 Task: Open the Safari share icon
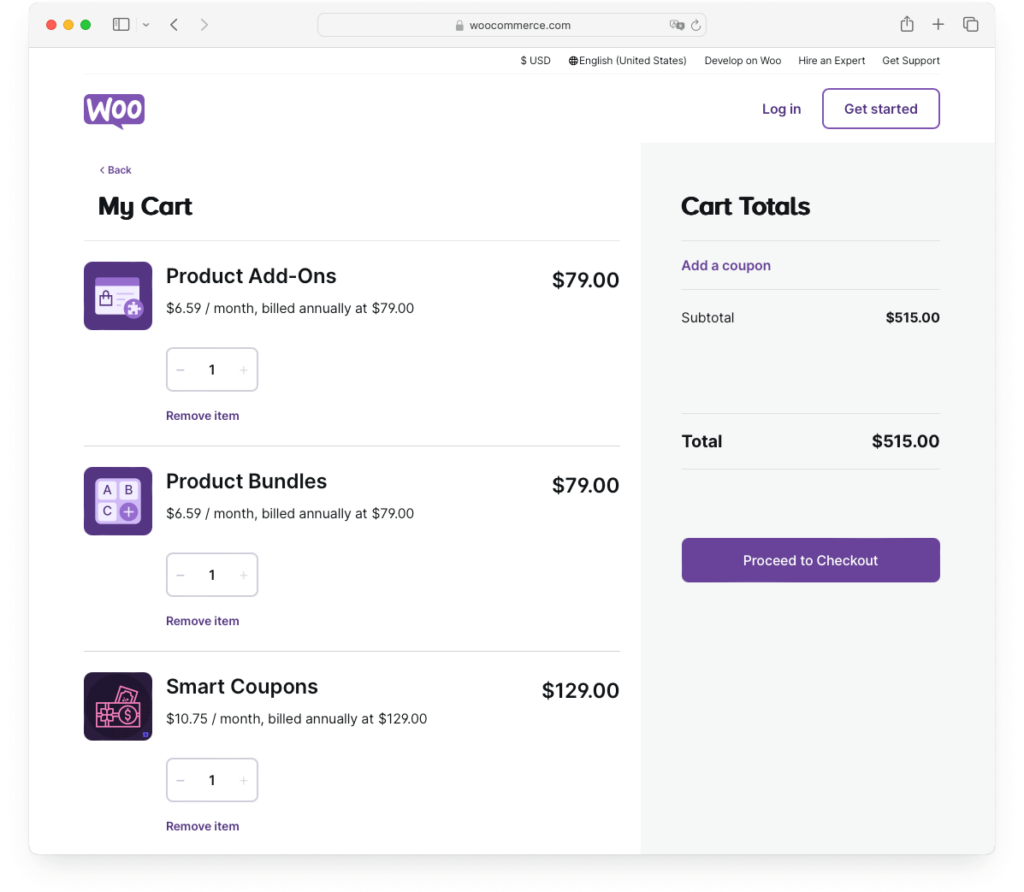[906, 24]
